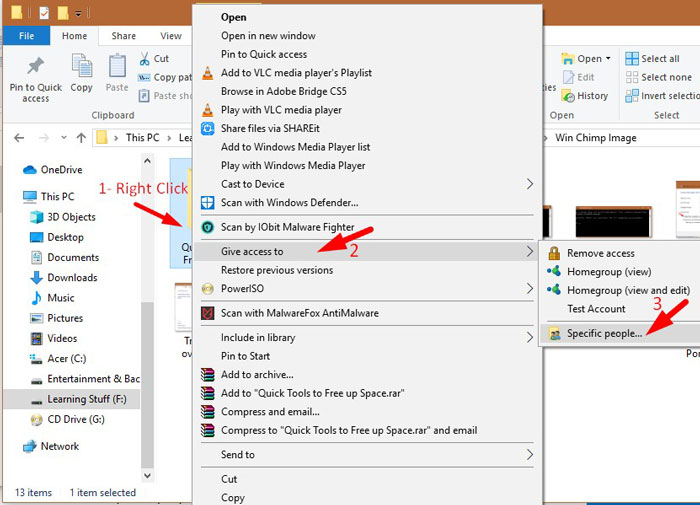
Task: Expand the Send to submenu arrow
Action: pos(529,455)
